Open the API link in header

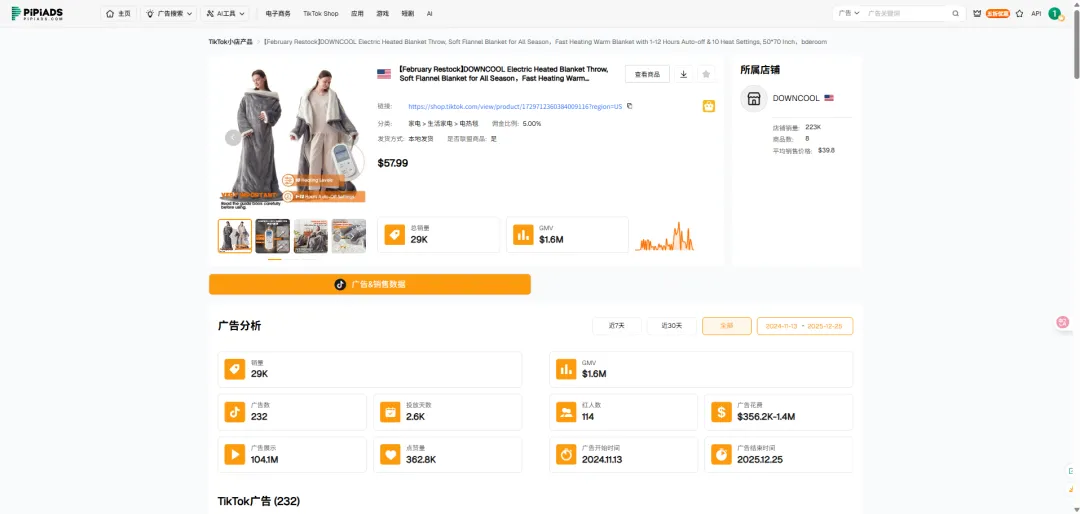point(1036,13)
